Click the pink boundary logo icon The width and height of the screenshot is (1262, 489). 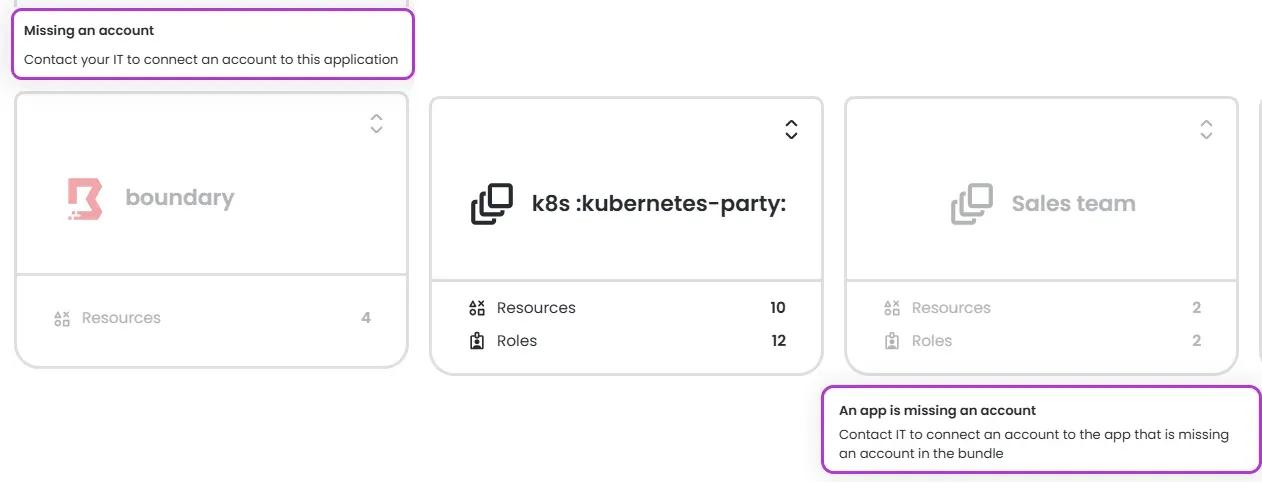pyautogui.click(x=84, y=198)
